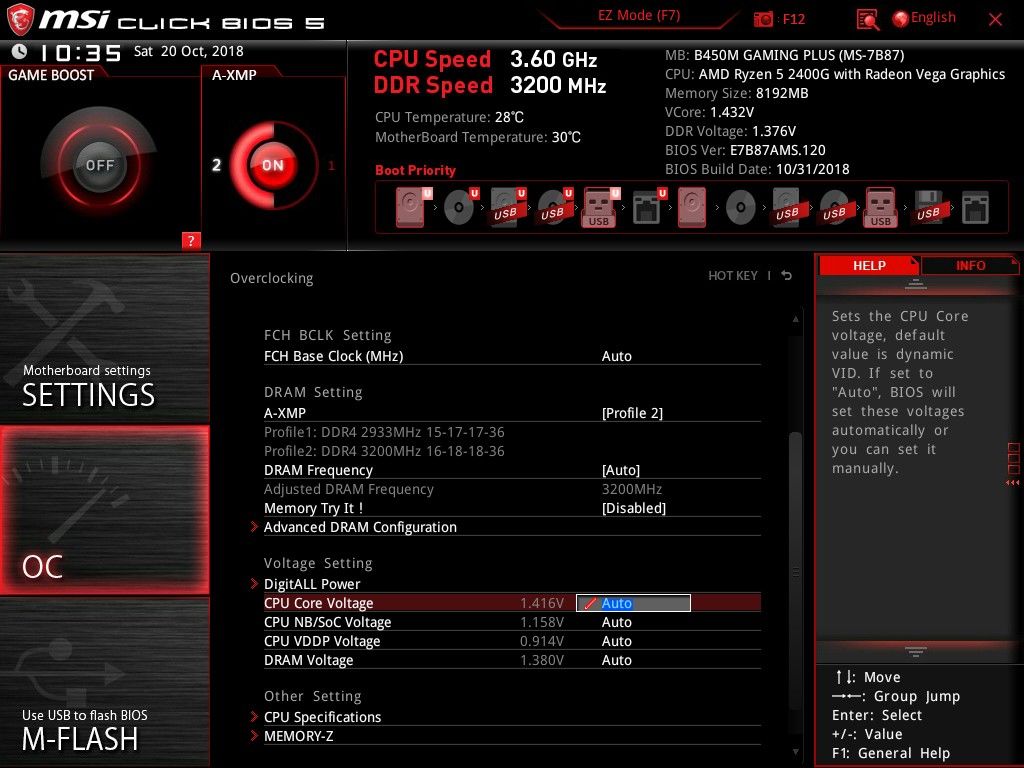Open the OC overclocking section
Viewport: 1024px width, 768px height.
[x=104, y=511]
